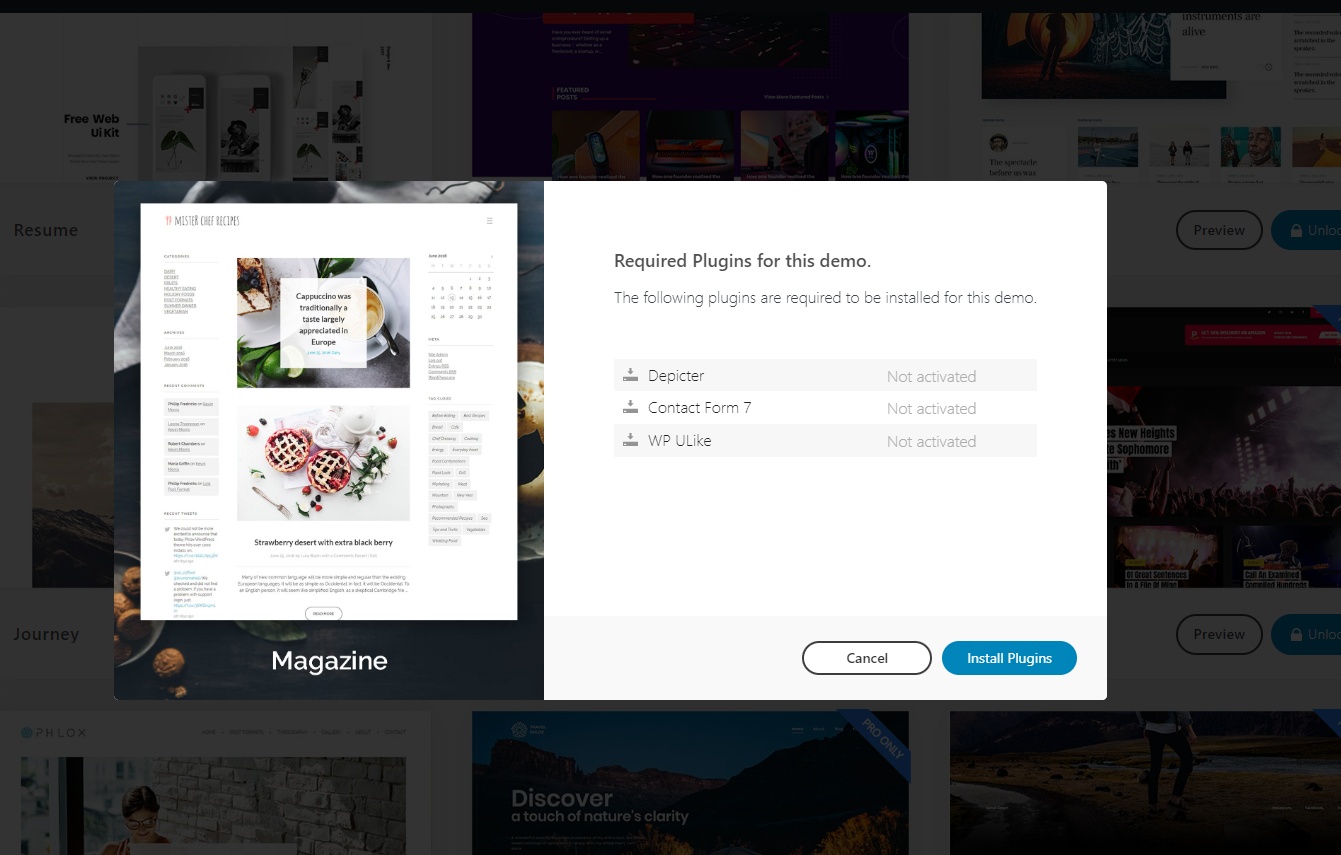Viewport: 1341px width, 855px height.
Task: Click the Mister Chef Recipes logo in the preview
Action: click(203, 221)
